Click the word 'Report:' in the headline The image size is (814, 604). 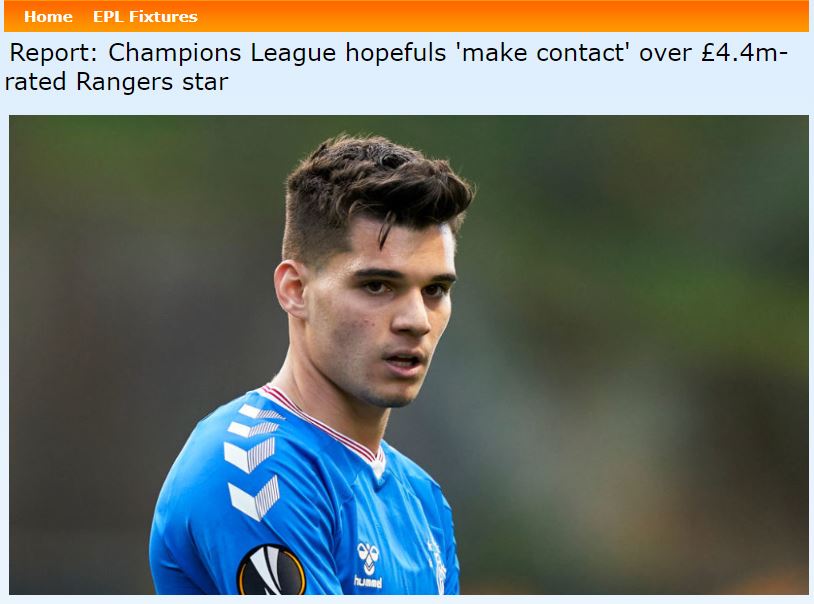53,53
